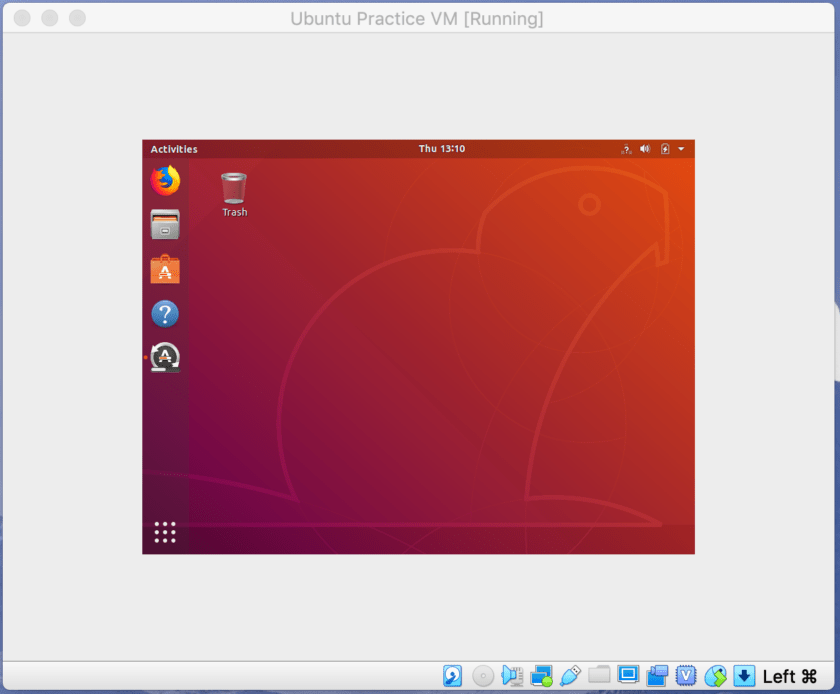Click the virtualization features chip indicator

click(x=686, y=676)
